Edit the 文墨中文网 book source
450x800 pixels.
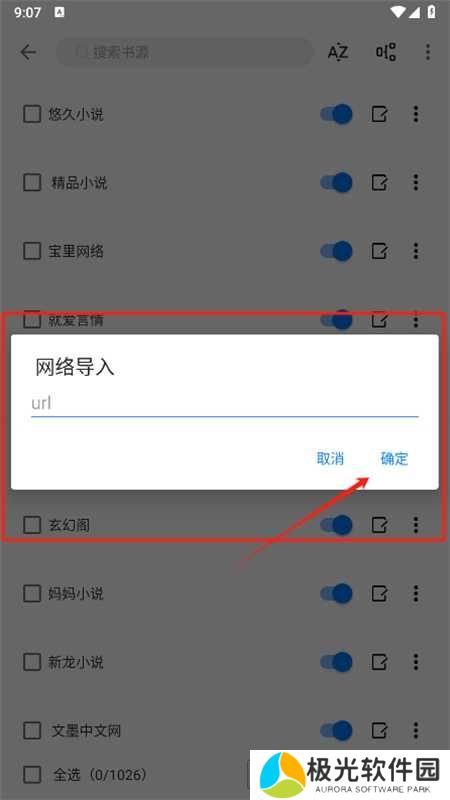pos(379,731)
